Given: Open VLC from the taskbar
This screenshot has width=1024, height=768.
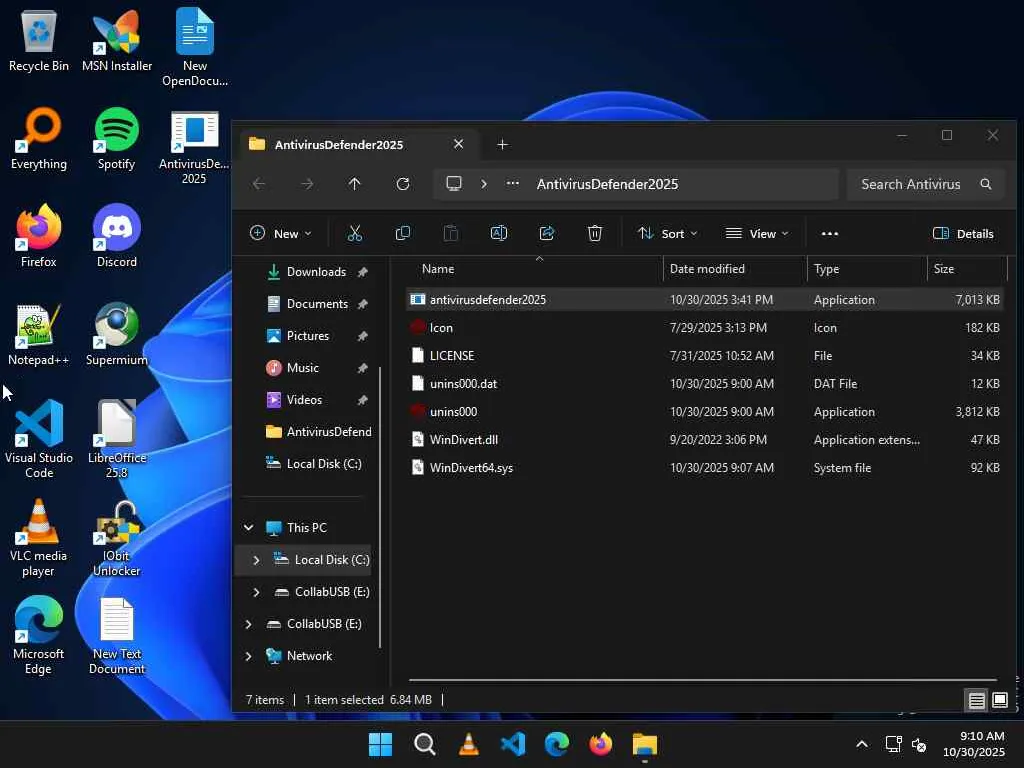Looking at the screenshot, I should coord(469,744).
